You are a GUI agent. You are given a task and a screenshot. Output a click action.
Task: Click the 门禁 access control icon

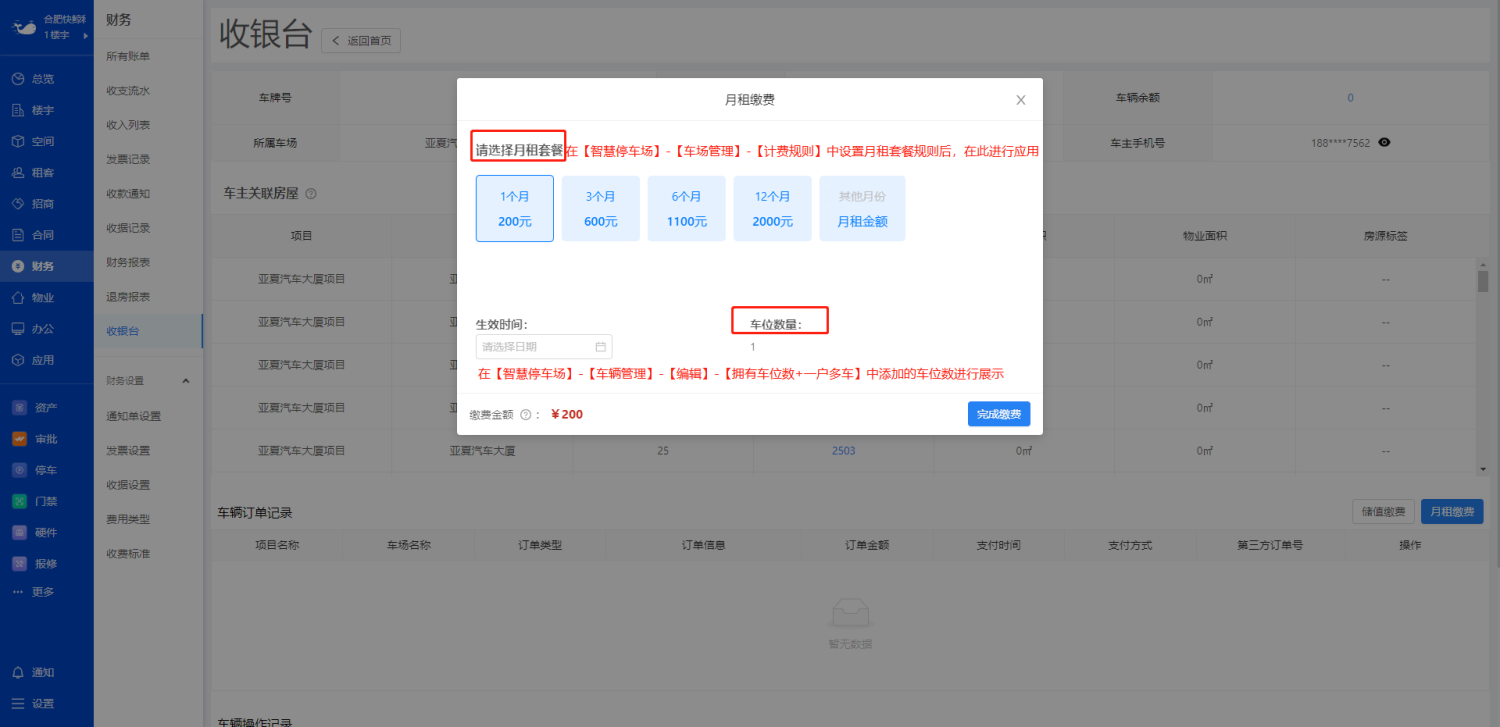click(18, 501)
